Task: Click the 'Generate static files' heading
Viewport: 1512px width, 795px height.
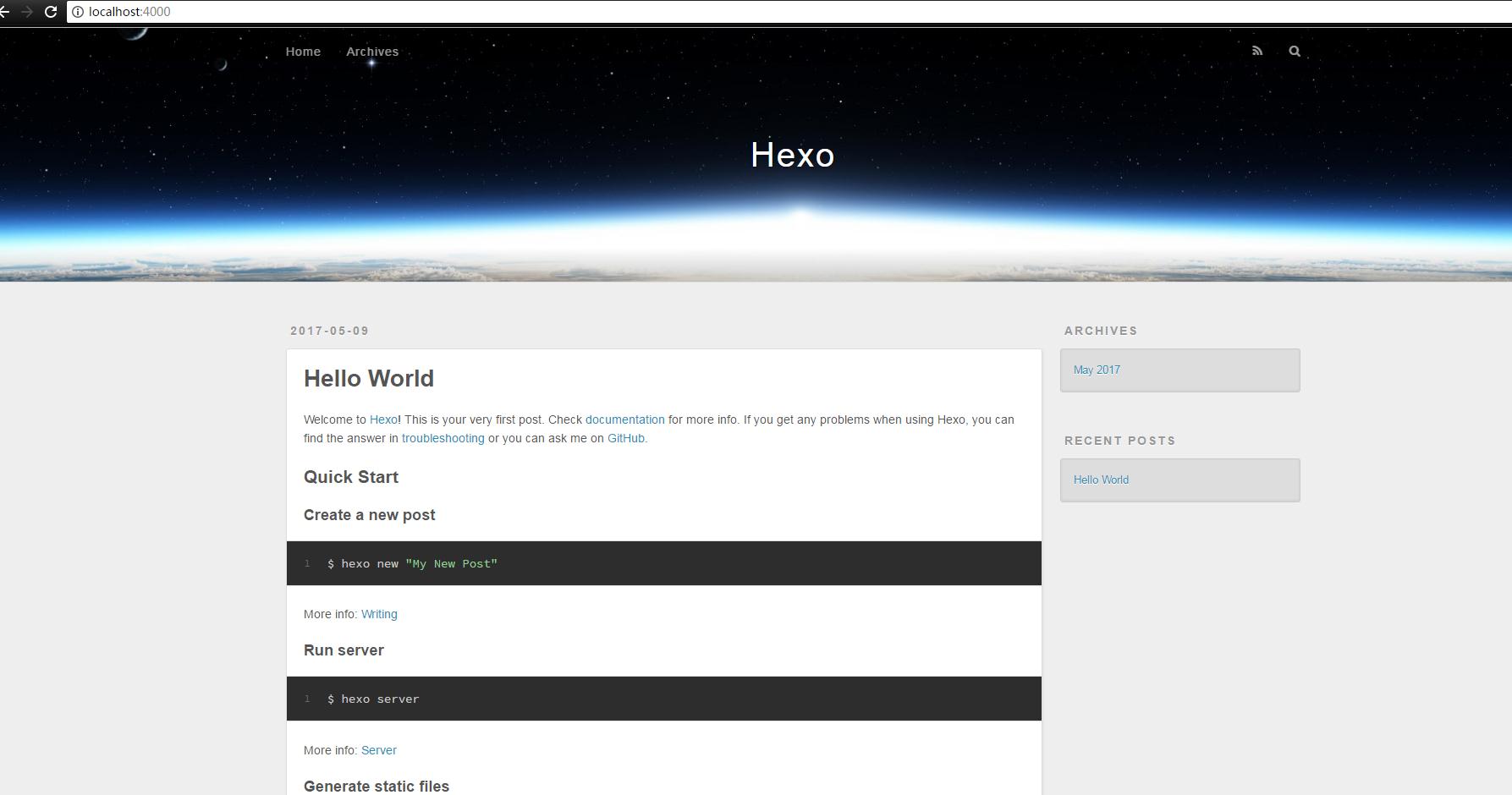Action: point(377,787)
